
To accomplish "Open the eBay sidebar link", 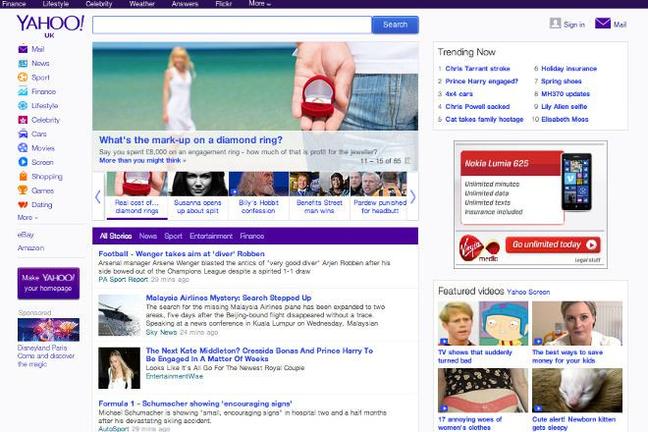I will [26, 234].
